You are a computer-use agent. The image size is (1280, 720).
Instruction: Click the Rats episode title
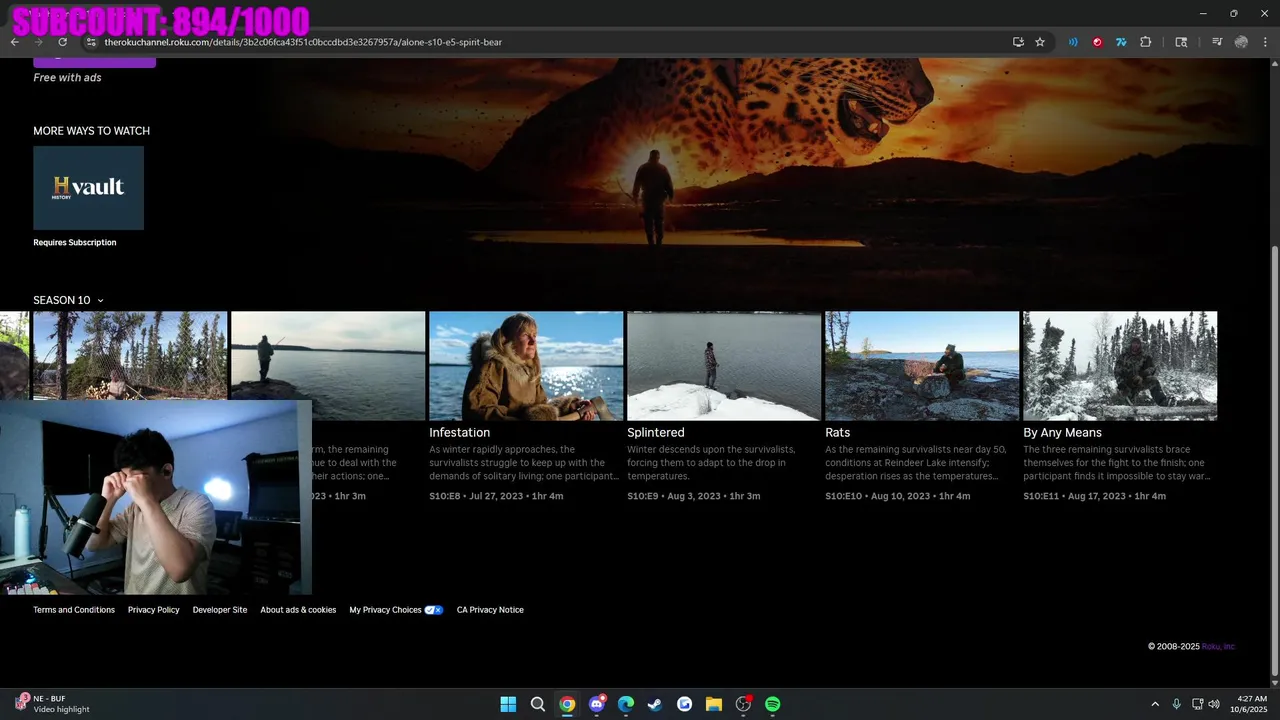pos(837,433)
